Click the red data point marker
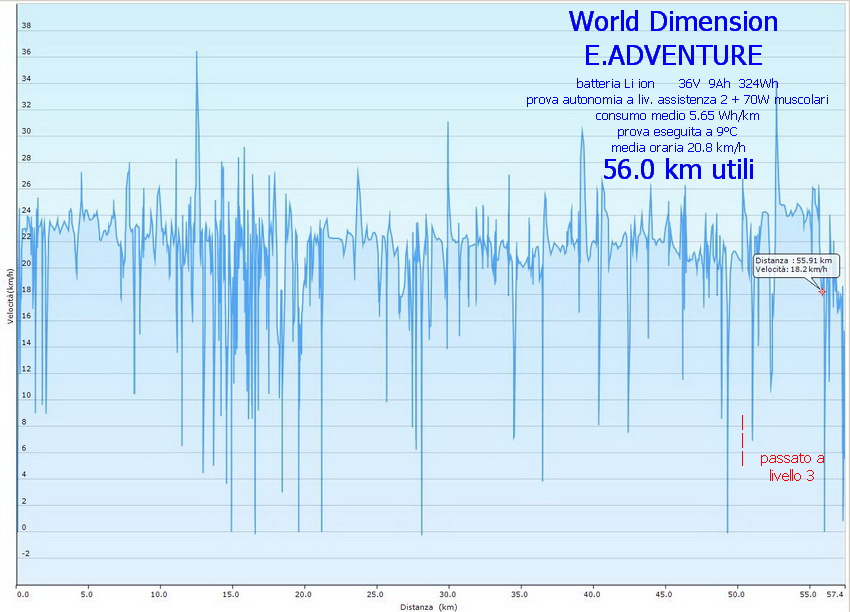 (822, 292)
